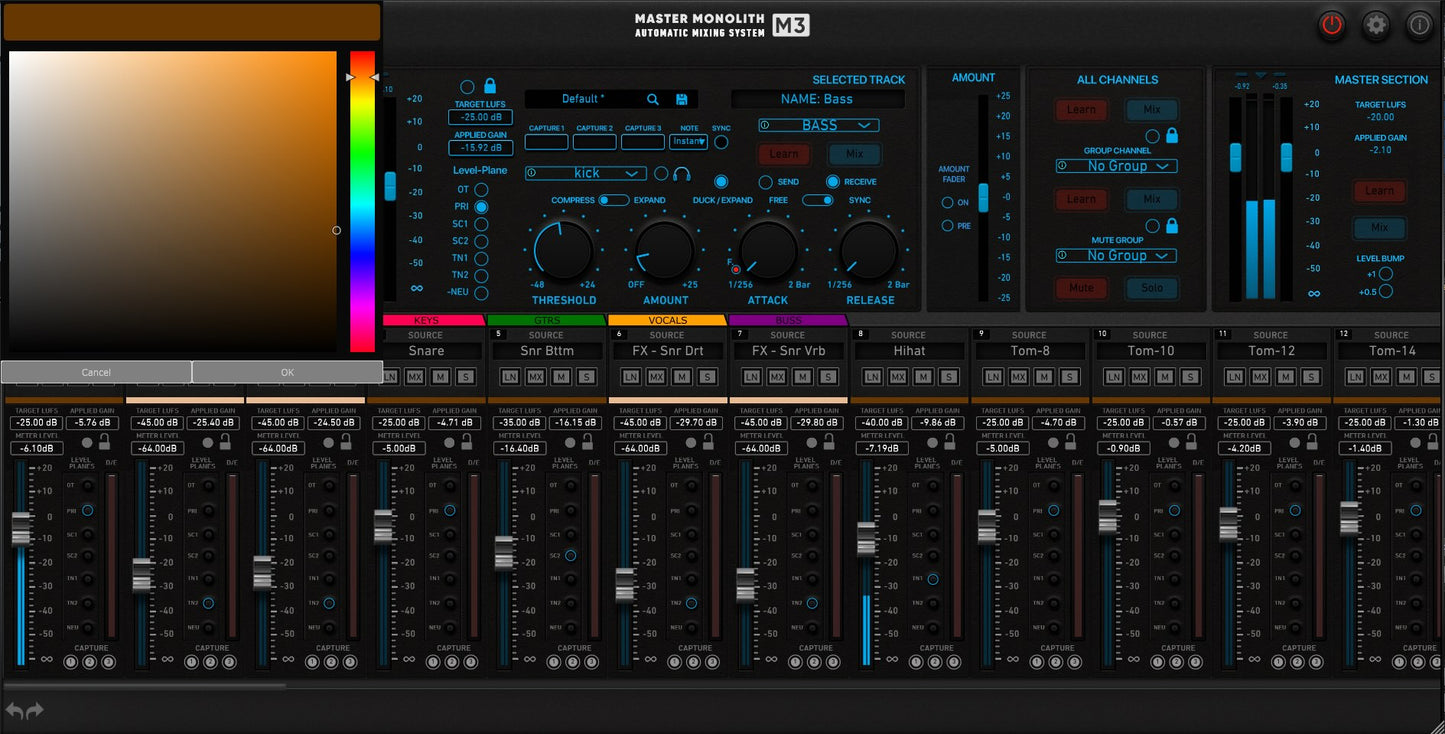Click the power button top right

[1331, 25]
